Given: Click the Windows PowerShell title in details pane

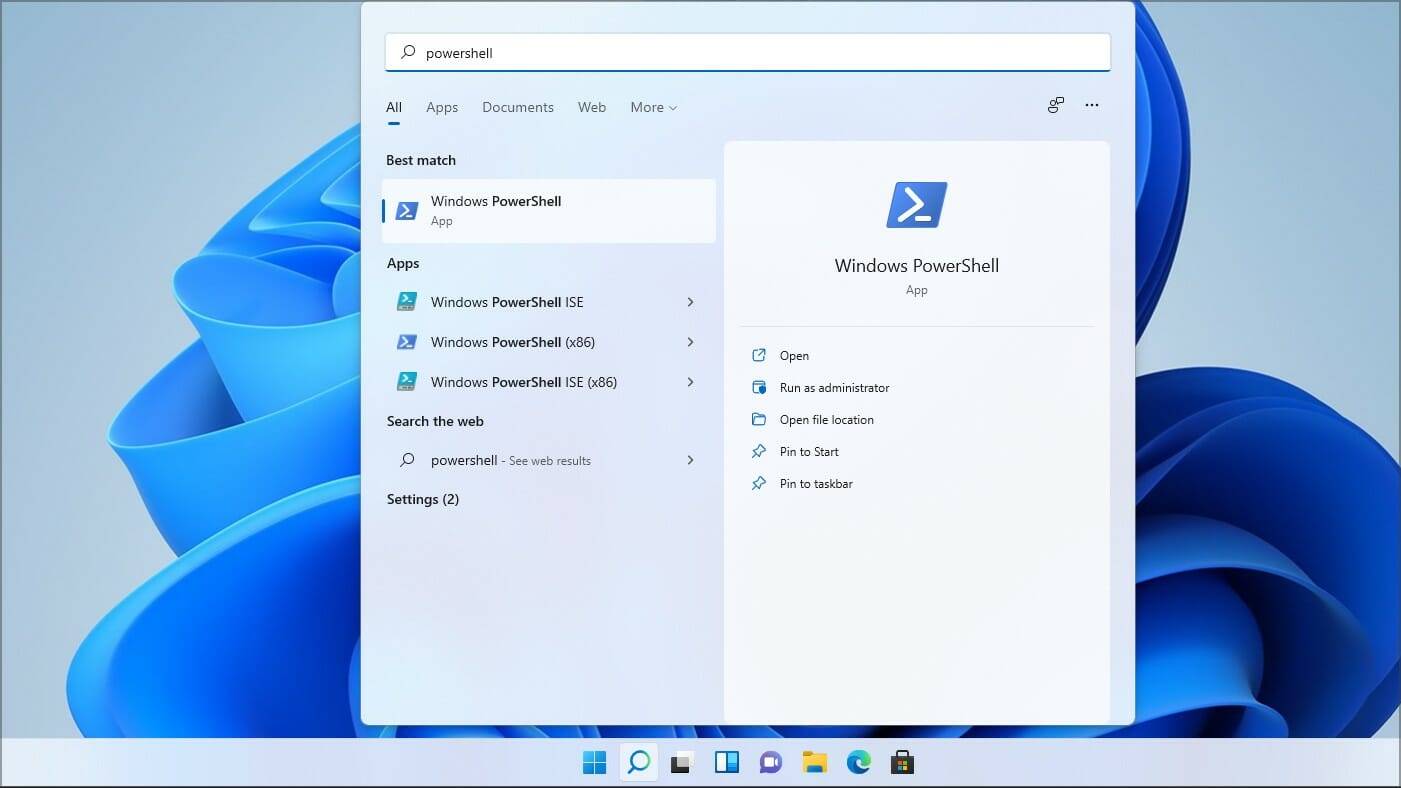Looking at the screenshot, I should point(917,265).
